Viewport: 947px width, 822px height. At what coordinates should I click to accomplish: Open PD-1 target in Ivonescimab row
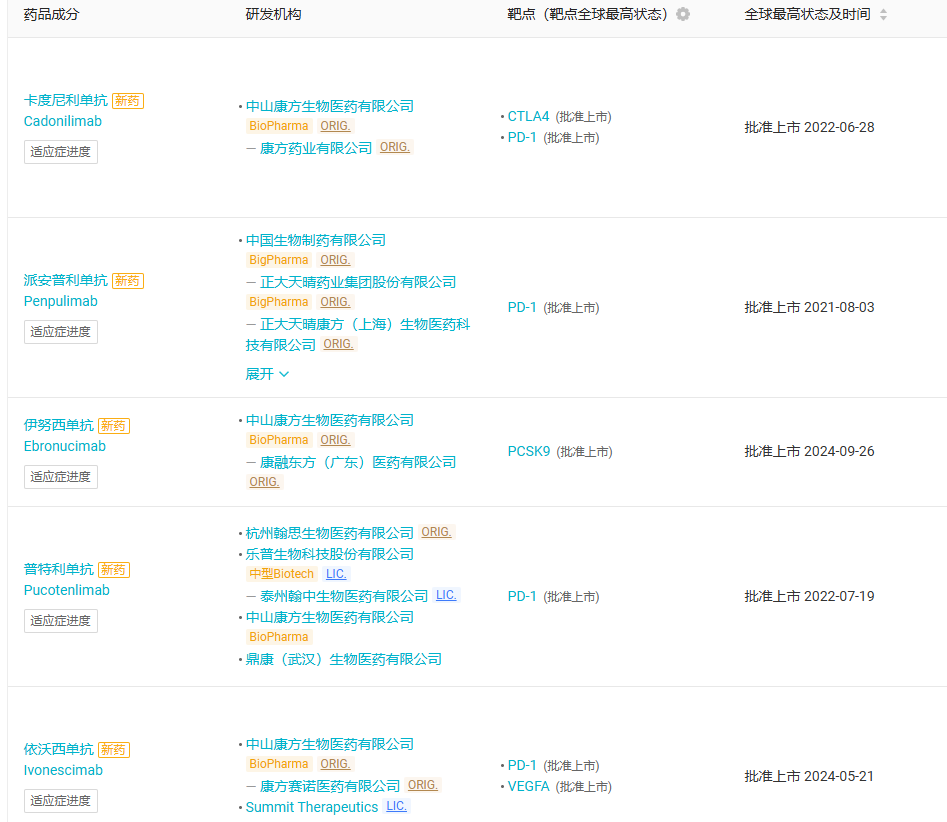click(x=522, y=765)
